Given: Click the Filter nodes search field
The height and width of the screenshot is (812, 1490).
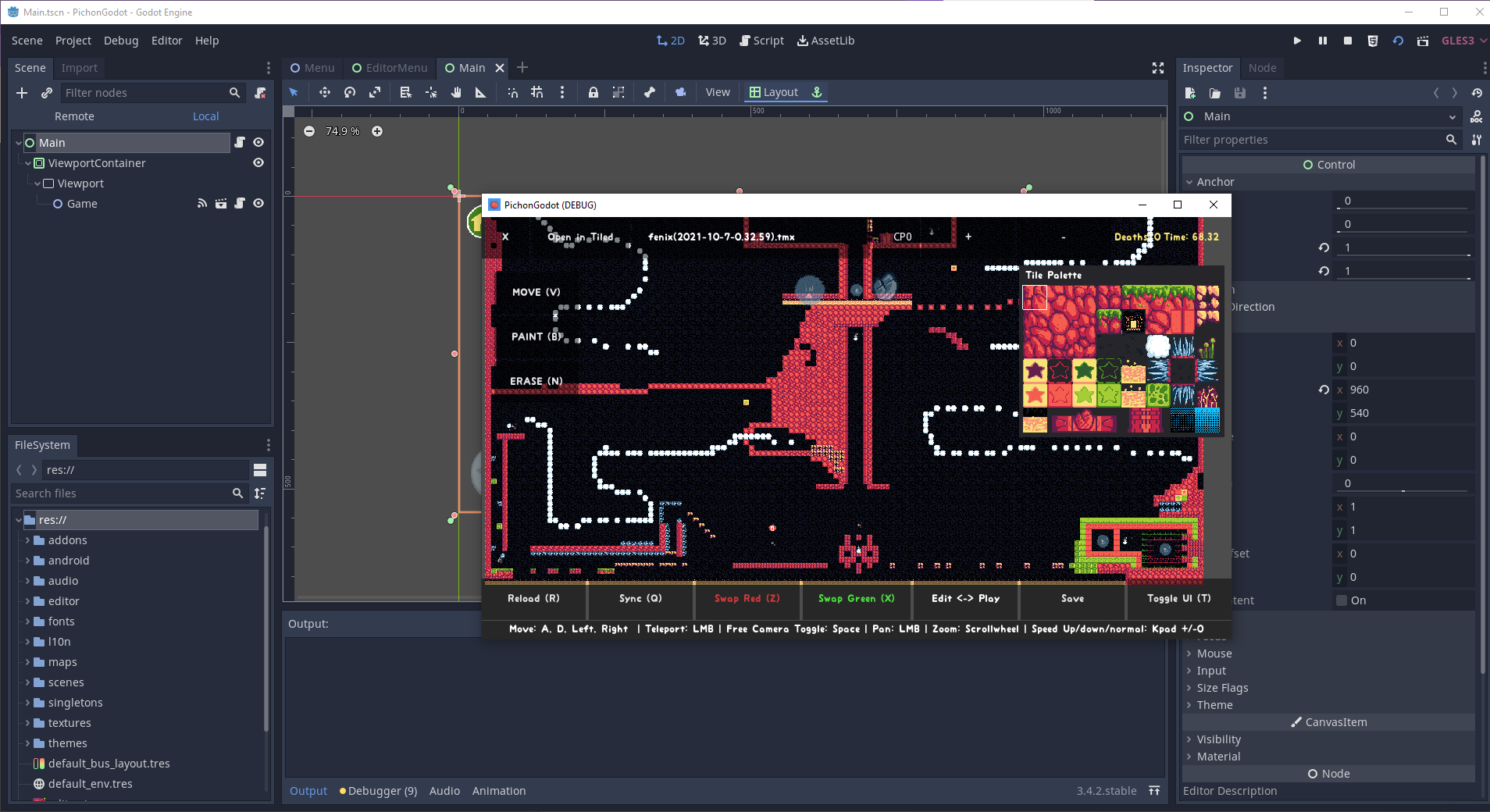Looking at the screenshot, I should coord(144,93).
